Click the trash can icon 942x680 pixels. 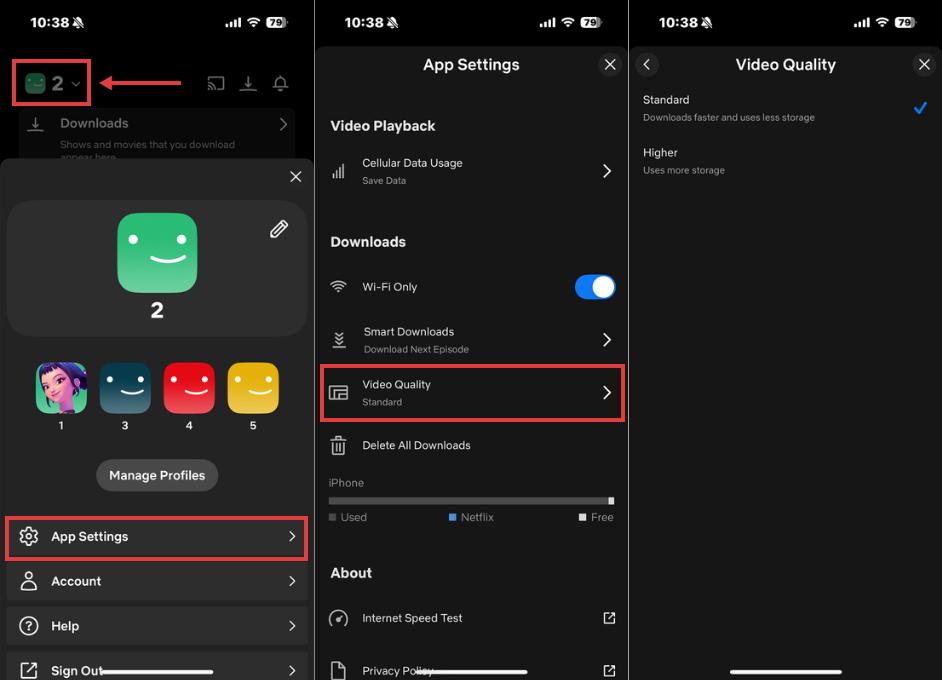[x=338, y=445]
